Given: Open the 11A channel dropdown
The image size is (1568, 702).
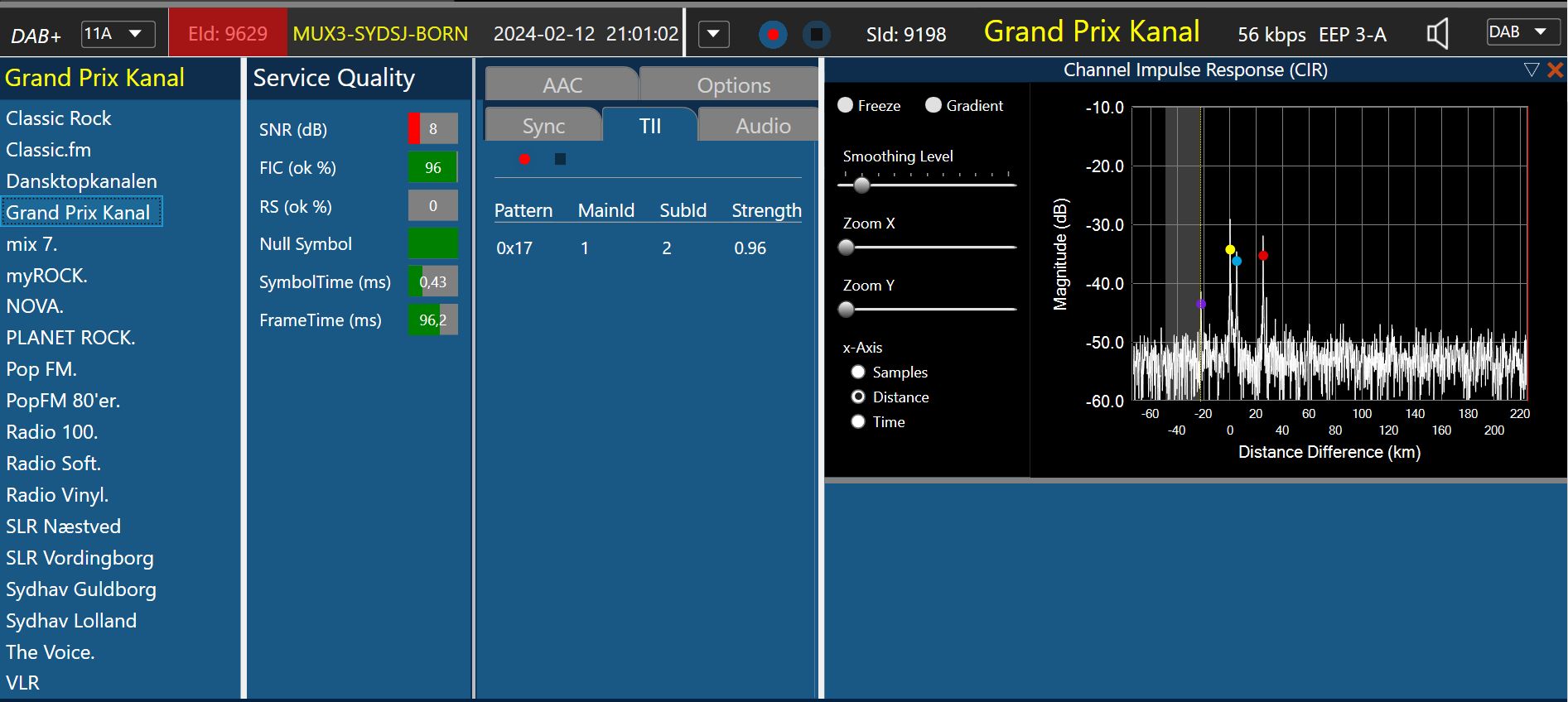Looking at the screenshot, I should pyautogui.click(x=118, y=34).
